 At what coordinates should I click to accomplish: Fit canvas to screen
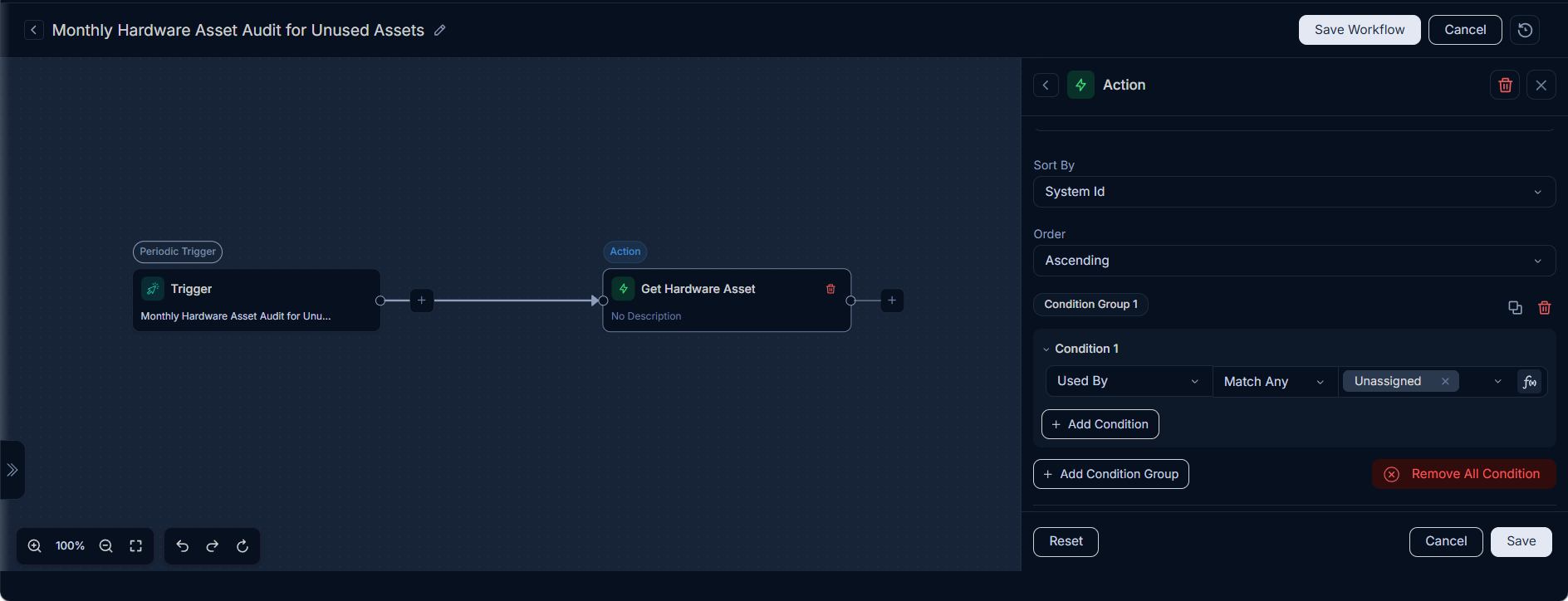pyautogui.click(x=136, y=546)
